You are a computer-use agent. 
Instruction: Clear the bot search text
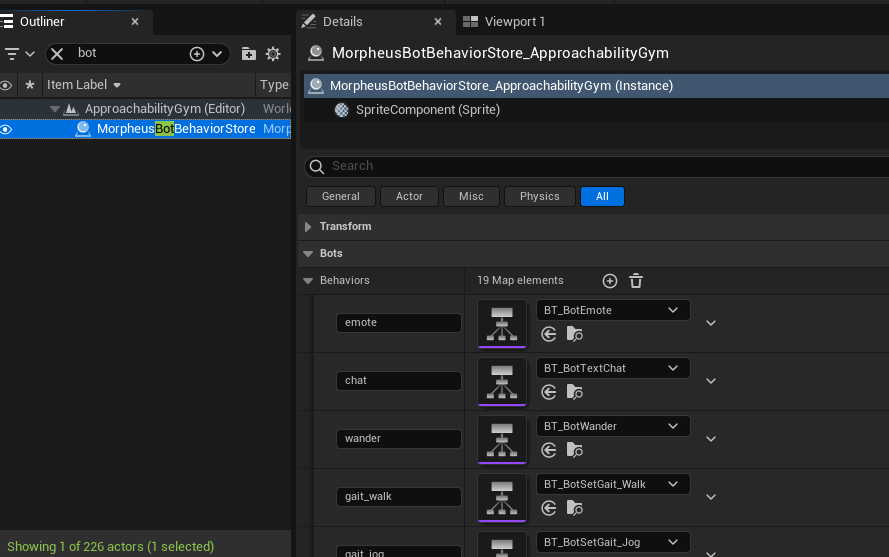click(x=57, y=54)
